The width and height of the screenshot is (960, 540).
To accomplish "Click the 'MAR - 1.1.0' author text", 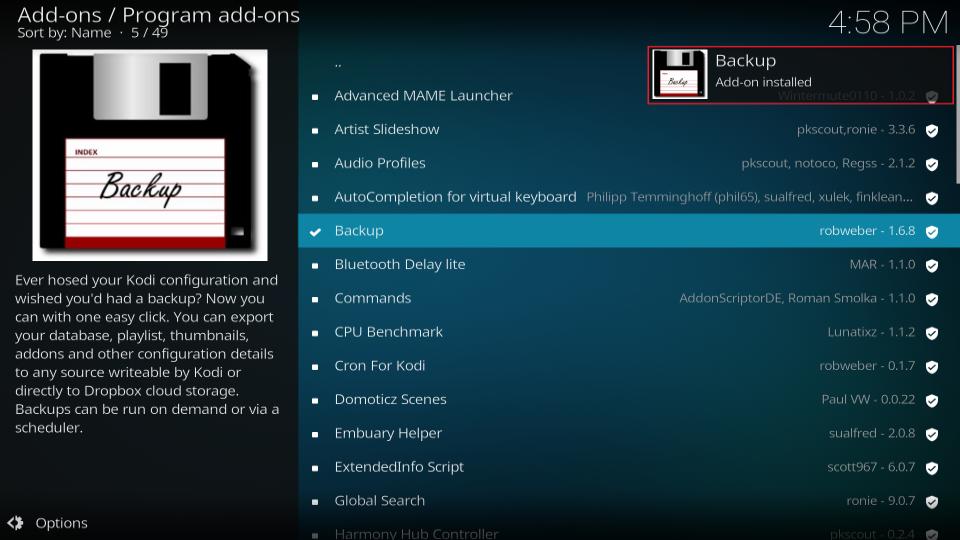I will [882, 264].
